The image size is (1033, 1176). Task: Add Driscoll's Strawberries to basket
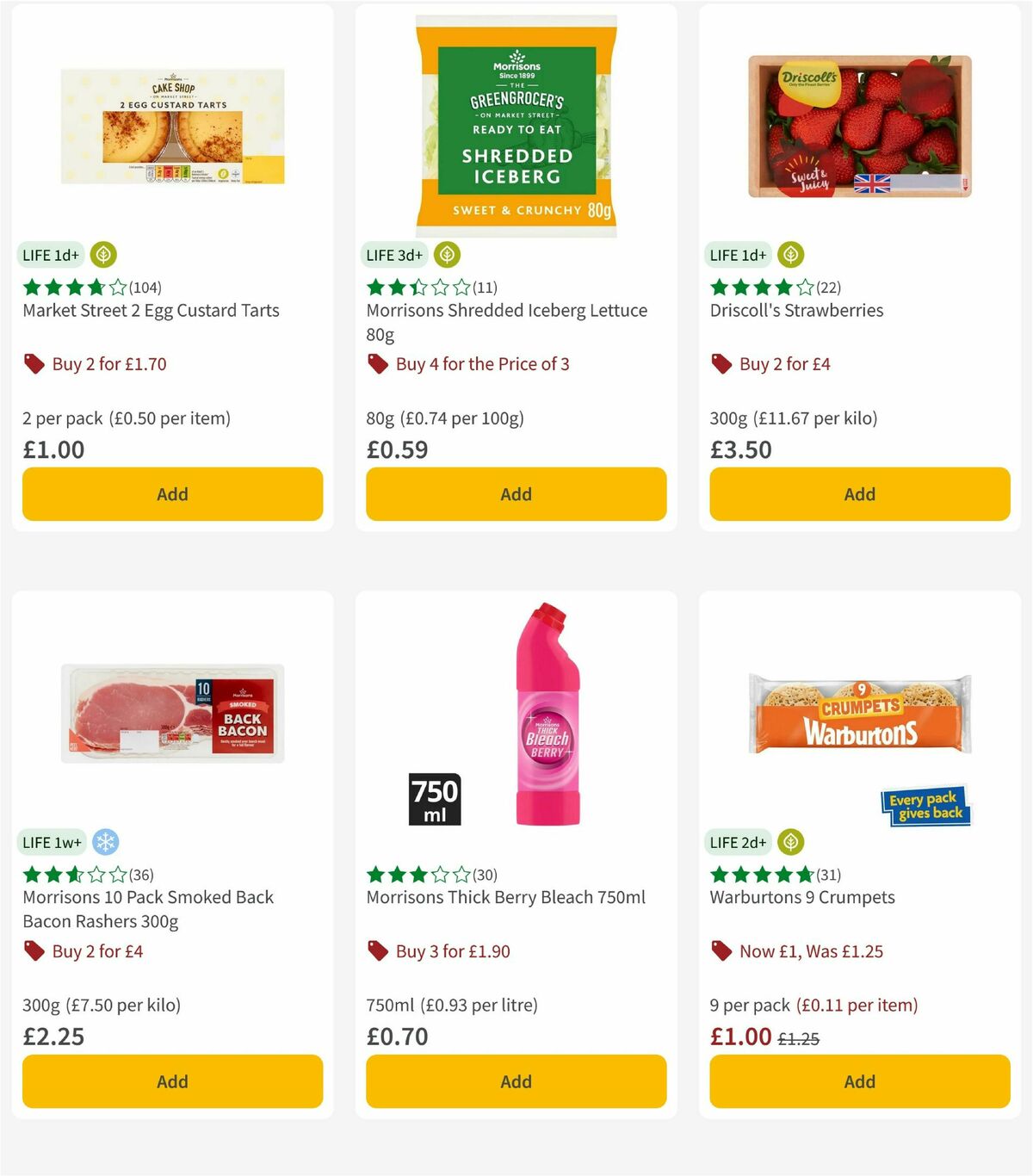[859, 494]
